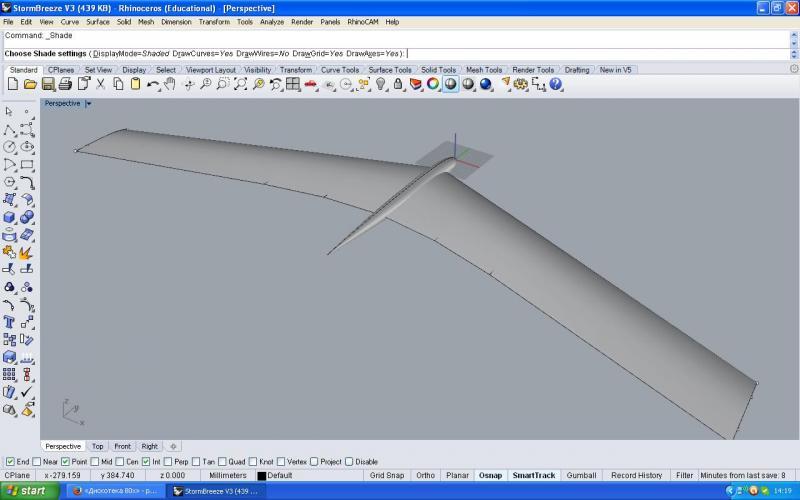Click the Undo arrow icon
The height and width of the screenshot is (500, 800).
pos(153,85)
